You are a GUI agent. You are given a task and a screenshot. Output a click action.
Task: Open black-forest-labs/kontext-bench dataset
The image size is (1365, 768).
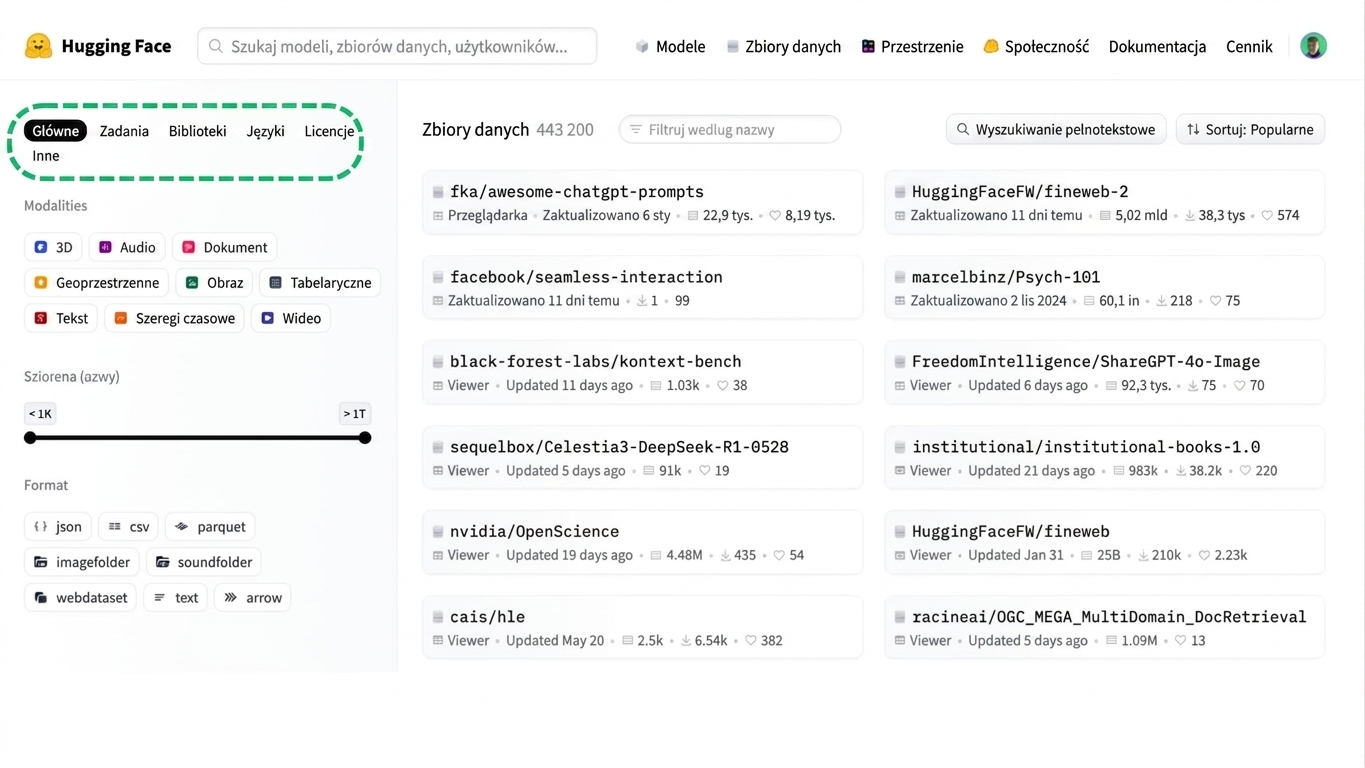[x=643, y=372]
